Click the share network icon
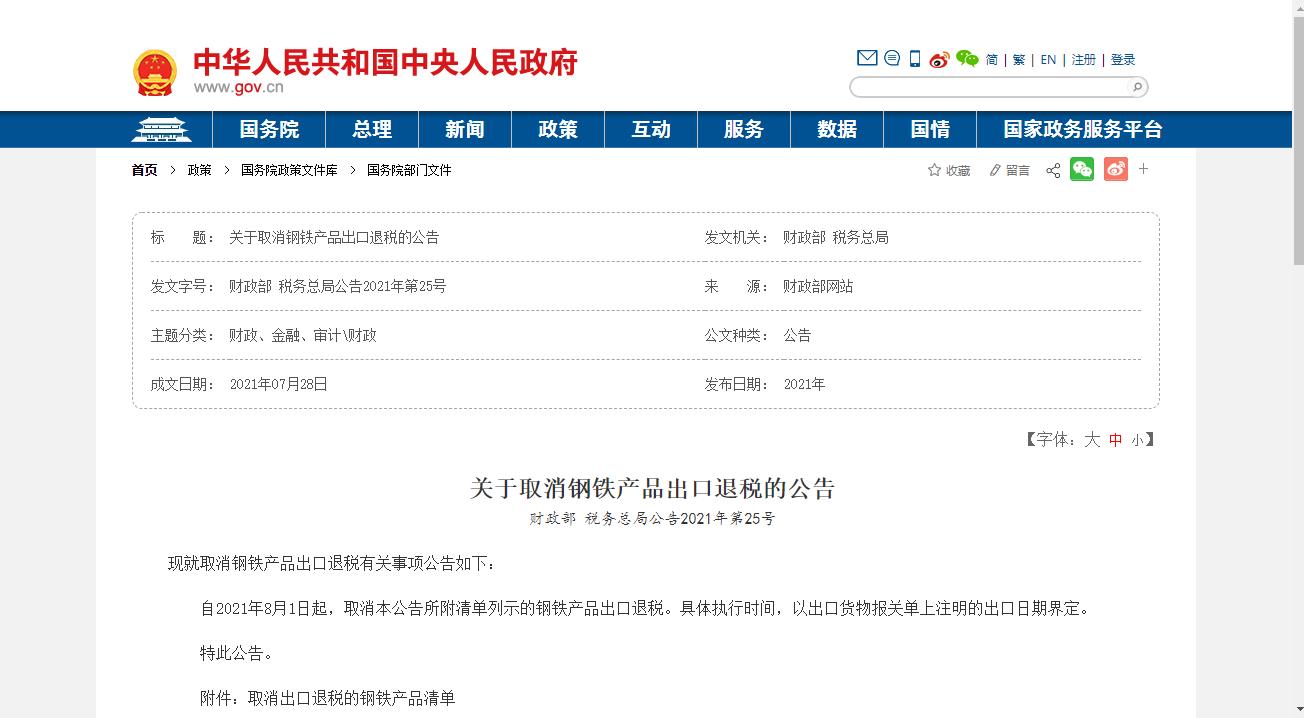Screen dimensions: 1304x718 tap(1052, 170)
